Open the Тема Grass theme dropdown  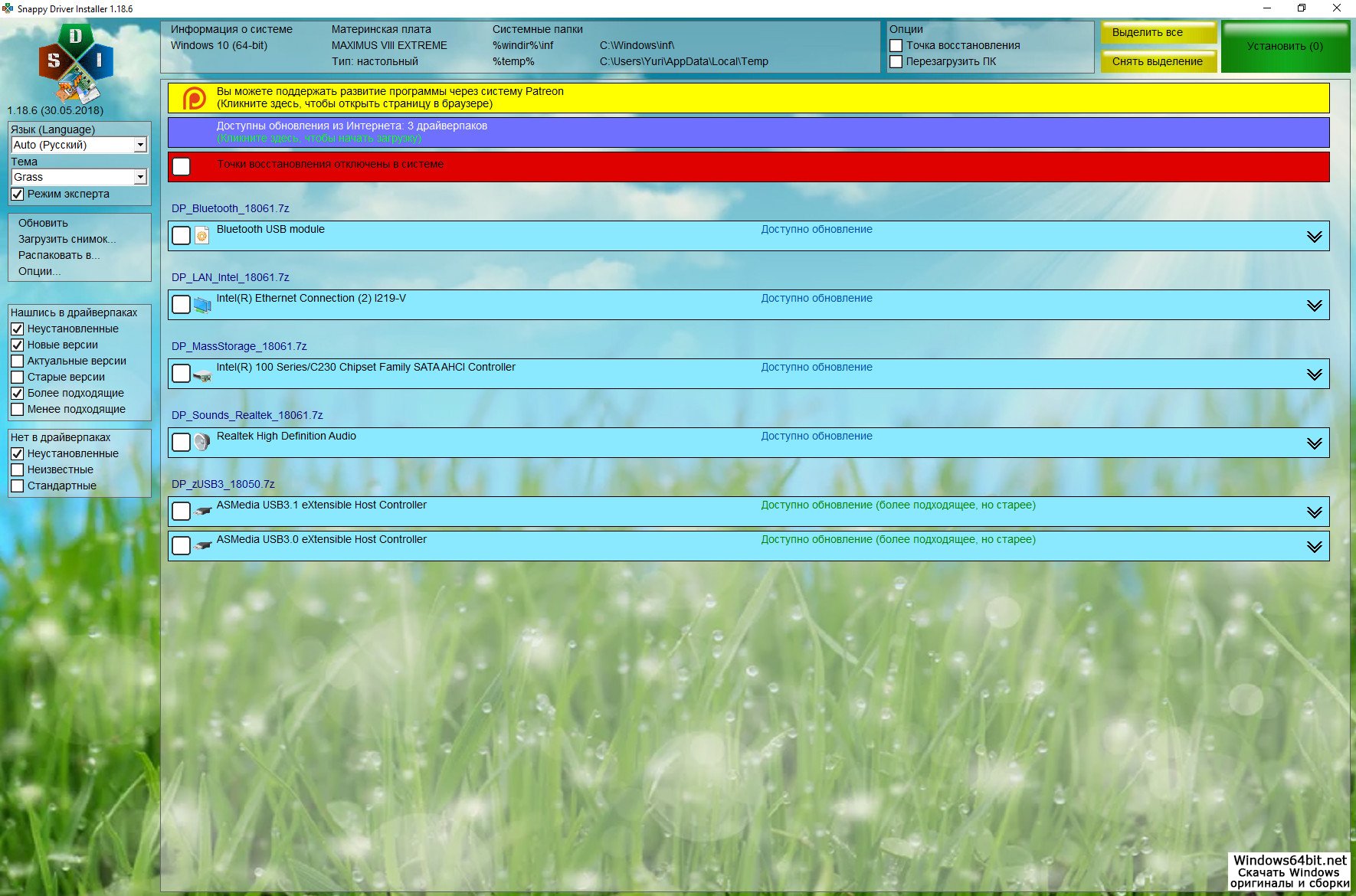pos(140,178)
